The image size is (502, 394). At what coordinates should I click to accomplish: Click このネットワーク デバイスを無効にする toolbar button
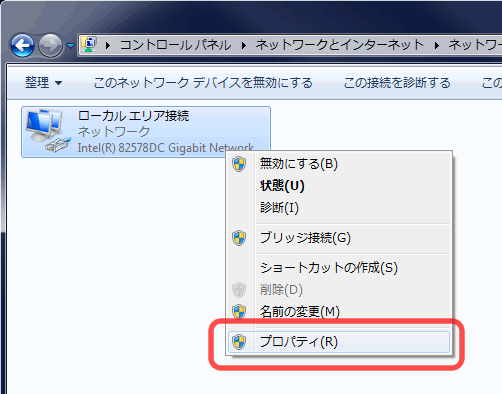(203, 83)
